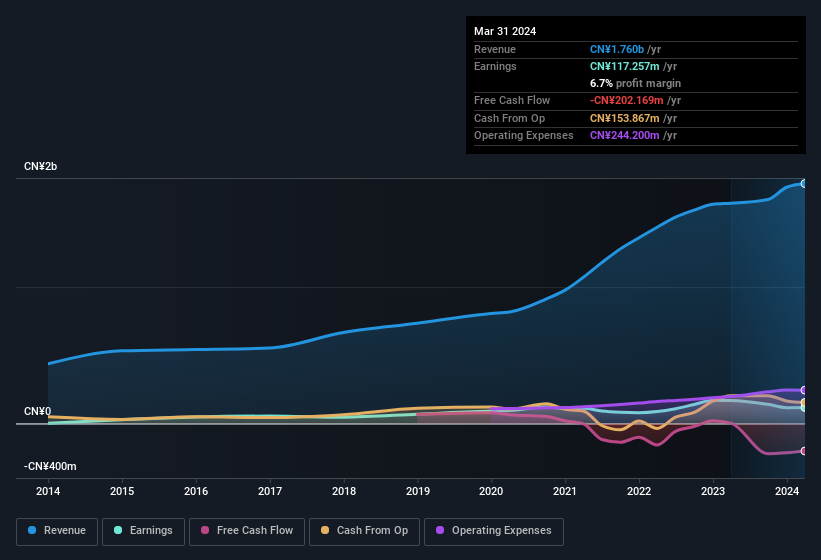Toggle the Cash From Op legend button
Screen dimensions: 821x560
tap(364, 531)
